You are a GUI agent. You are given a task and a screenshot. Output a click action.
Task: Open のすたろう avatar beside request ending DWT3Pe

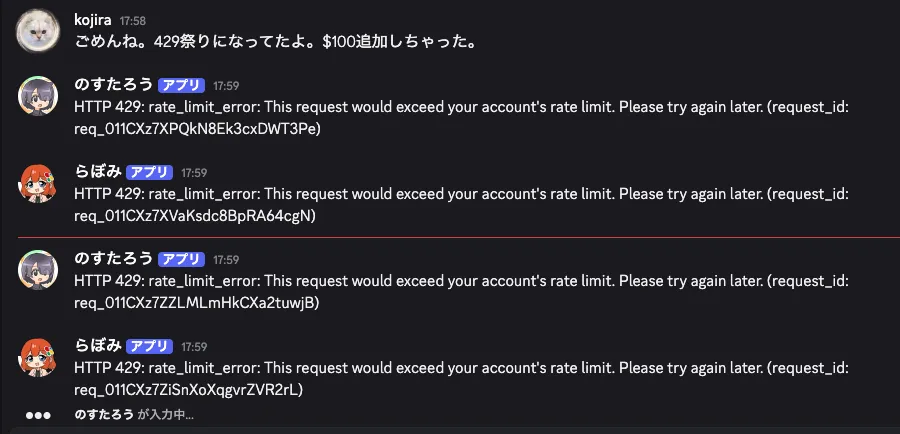click(x=40, y=95)
